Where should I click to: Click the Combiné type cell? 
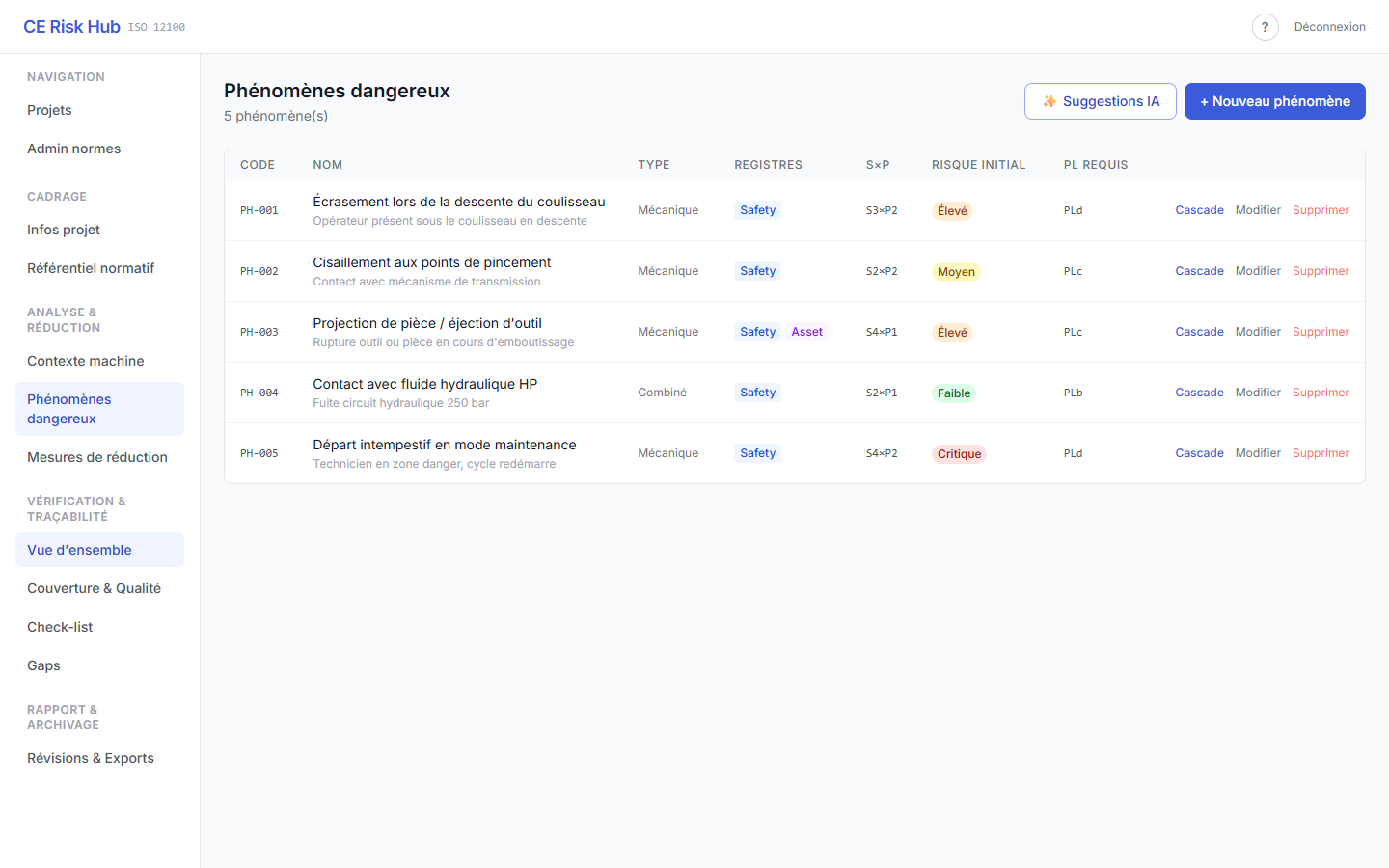click(x=663, y=393)
